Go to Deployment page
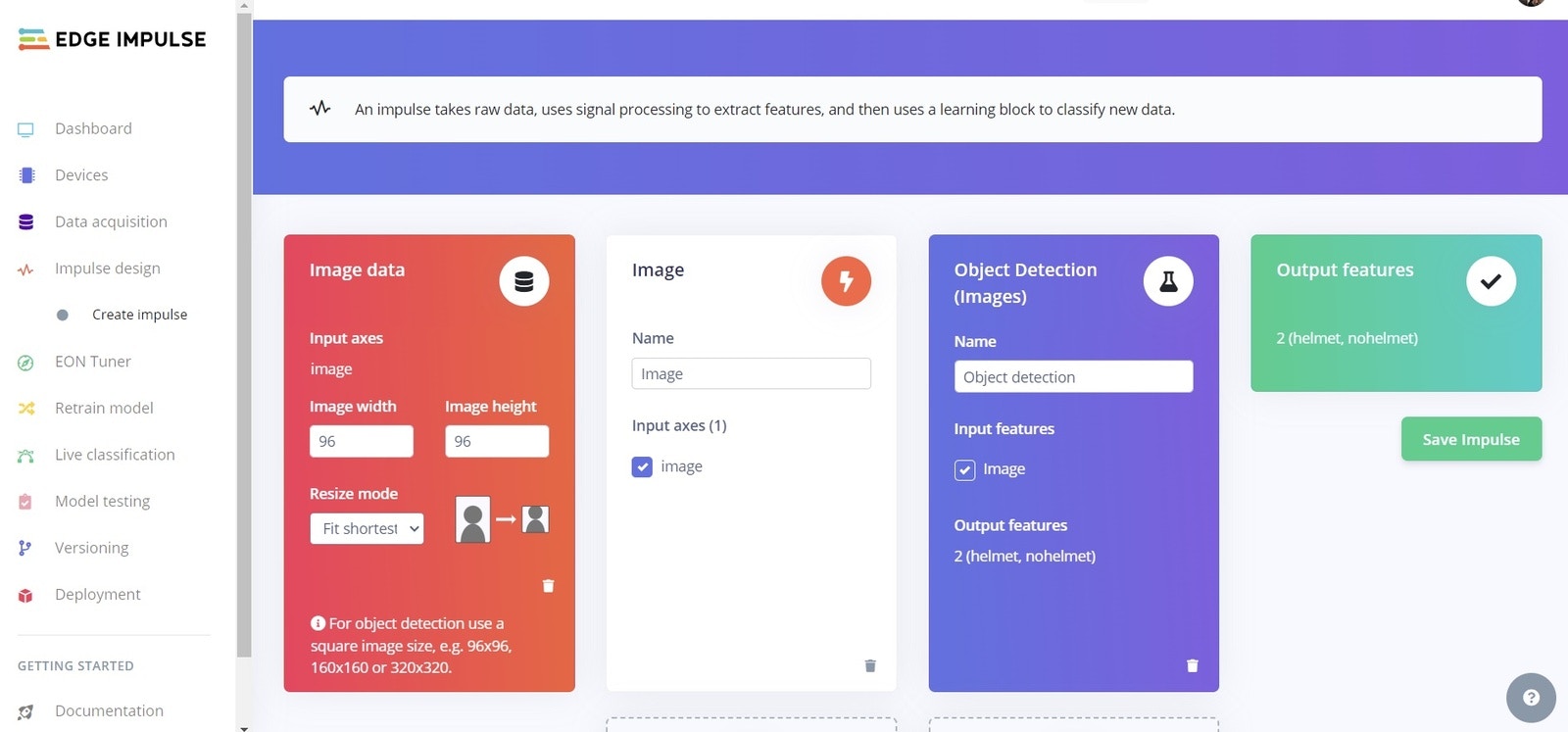This screenshot has width=1568, height=732. [x=98, y=595]
